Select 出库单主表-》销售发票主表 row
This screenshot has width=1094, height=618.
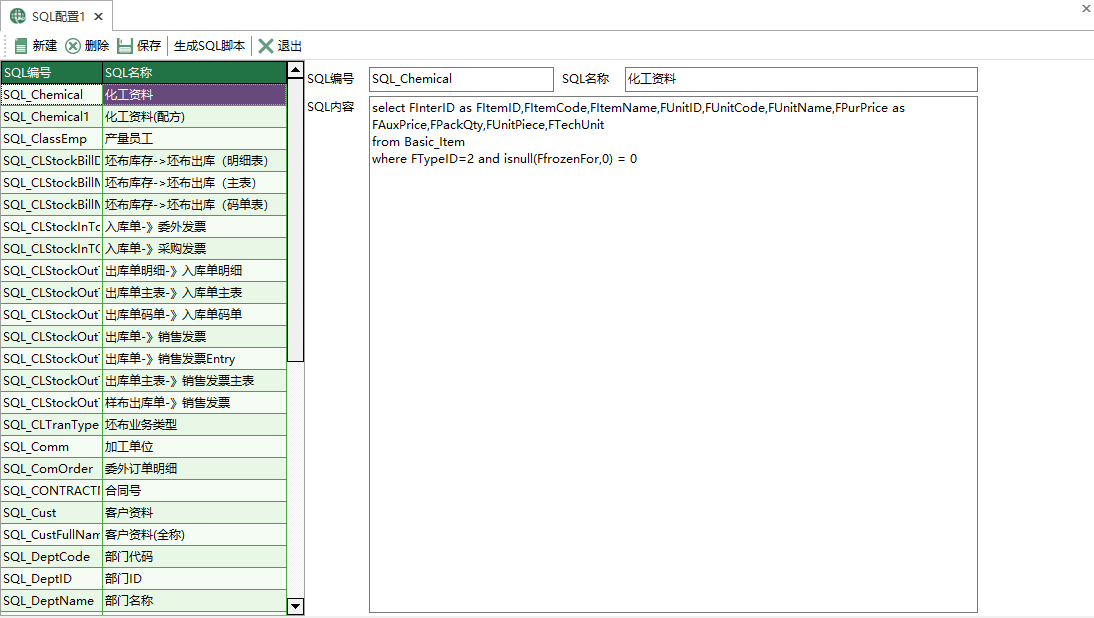(195, 381)
